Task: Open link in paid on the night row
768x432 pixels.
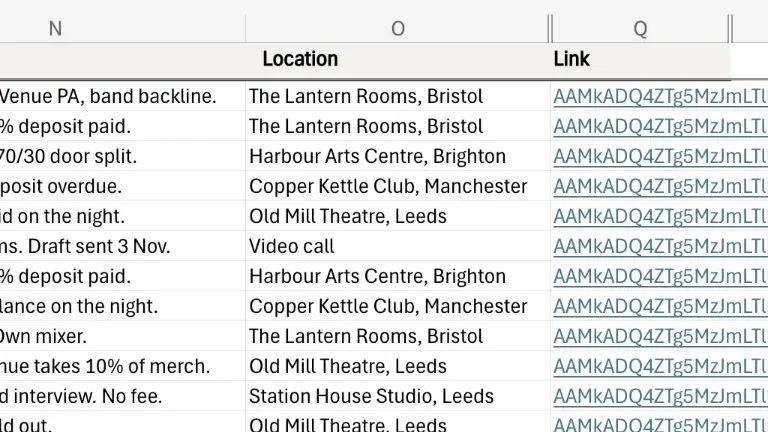Action: [x=660, y=216]
